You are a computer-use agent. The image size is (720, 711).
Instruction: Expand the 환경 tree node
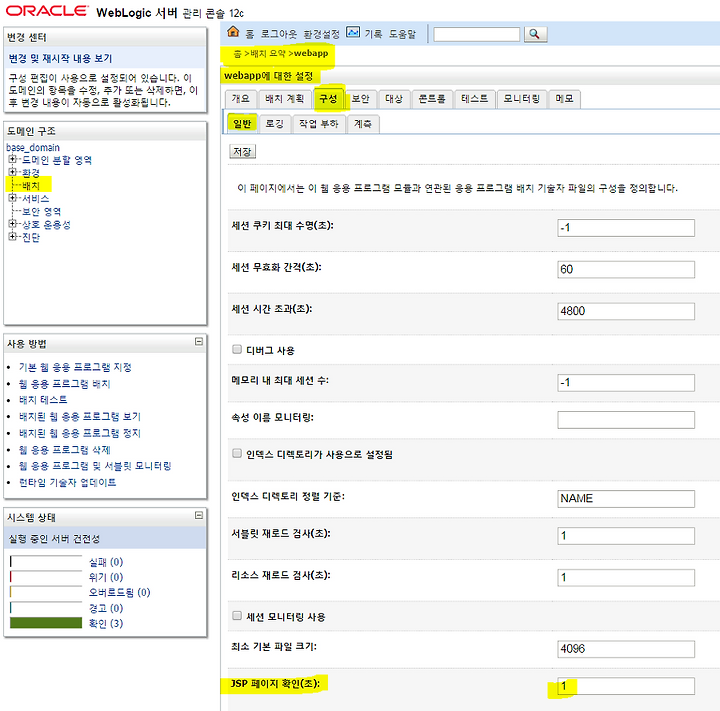click(12, 172)
